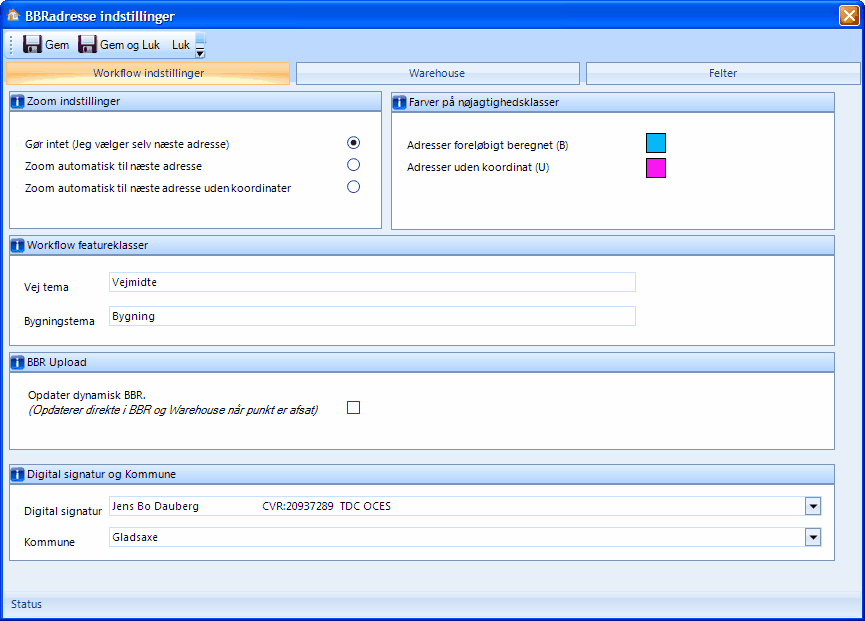Click Luk in the toolbar
Image resolution: width=865 pixels, height=621 pixels.
pyautogui.click(x=180, y=45)
